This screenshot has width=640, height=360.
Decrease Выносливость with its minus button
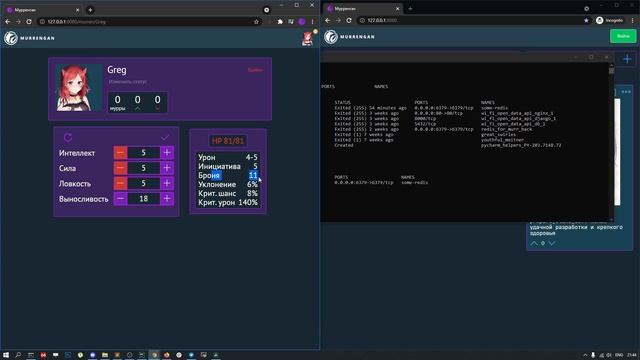tap(120, 199)
